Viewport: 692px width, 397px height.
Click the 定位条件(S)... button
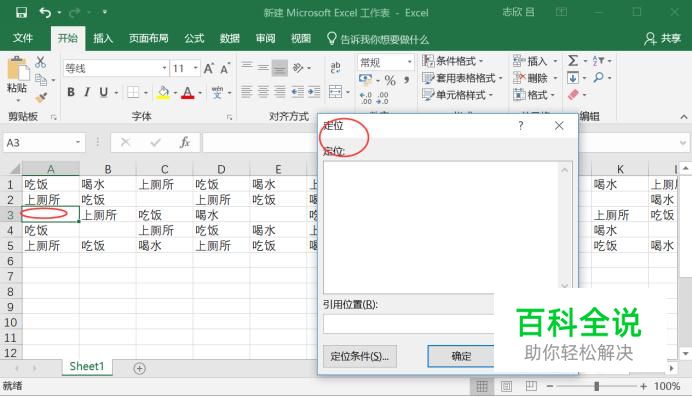(360, 356)
